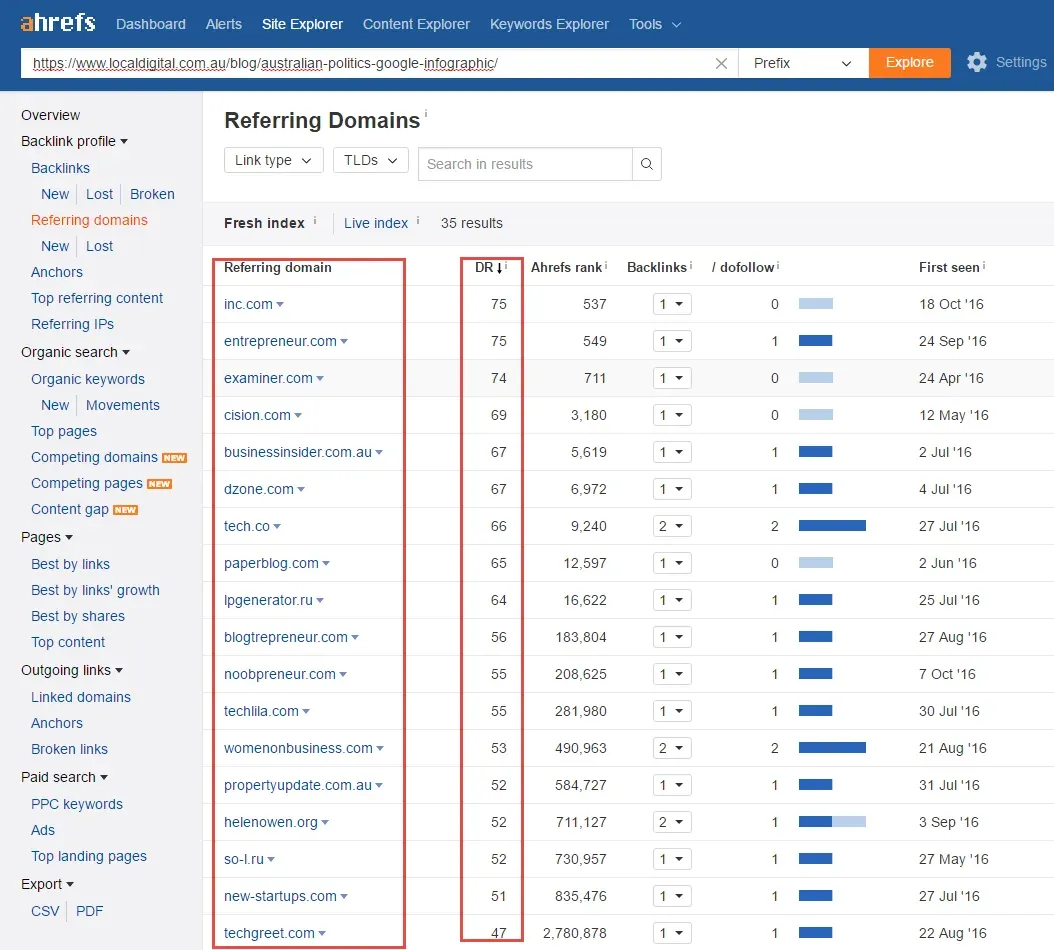Open the entrepreneur.com domain link
This screenshot has width=1054, height=950.
click(280, 341)
